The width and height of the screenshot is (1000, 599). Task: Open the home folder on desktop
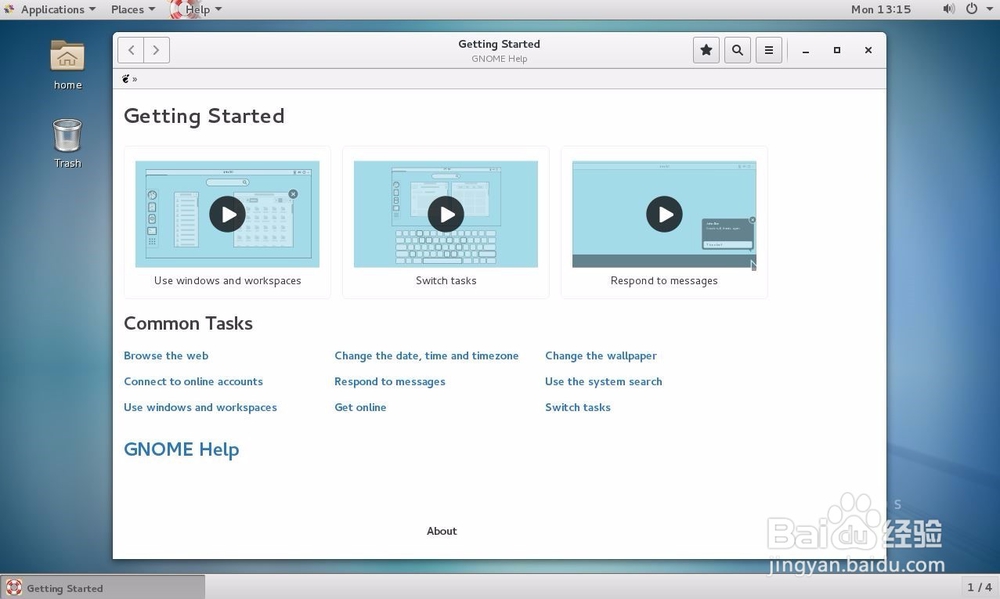coord(67,65)
